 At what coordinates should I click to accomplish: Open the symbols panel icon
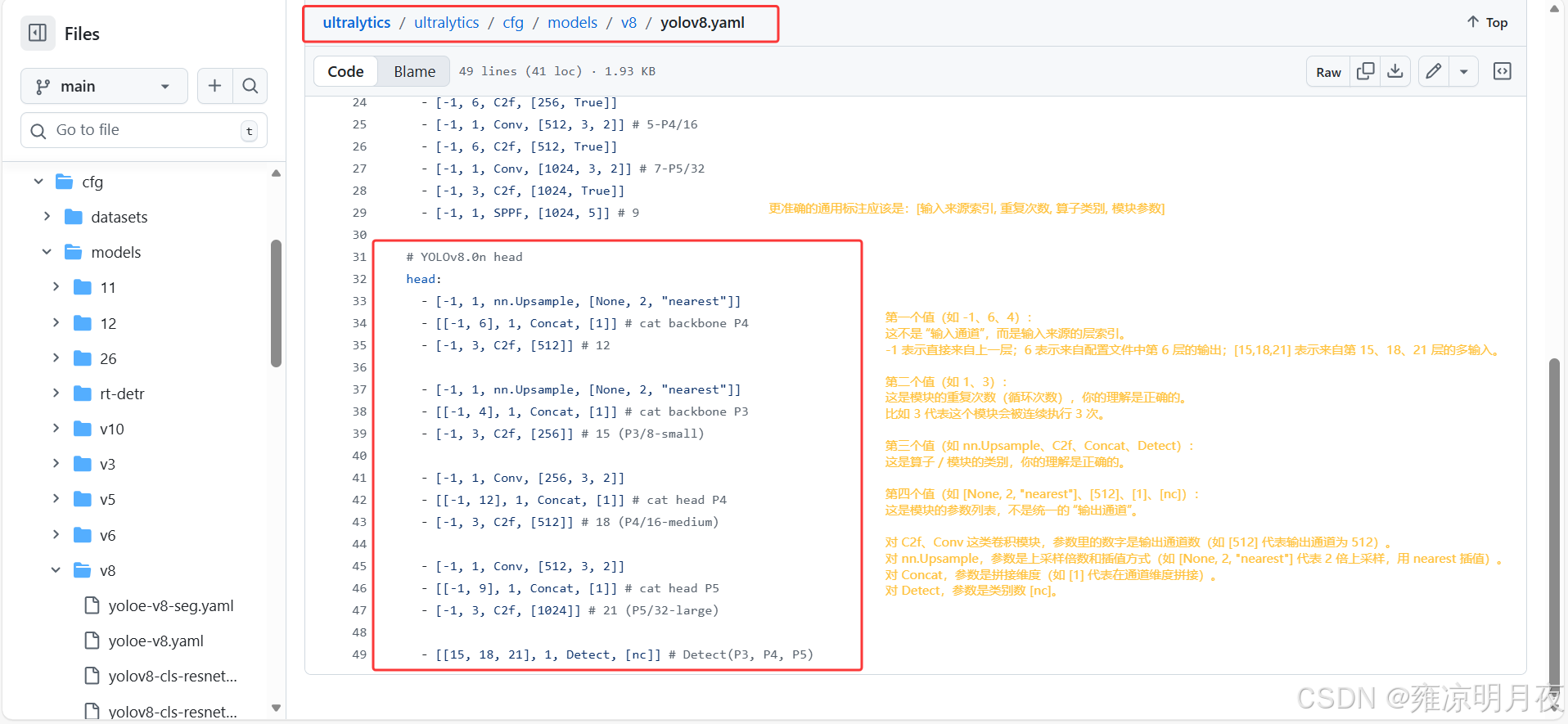[1503, 71]
